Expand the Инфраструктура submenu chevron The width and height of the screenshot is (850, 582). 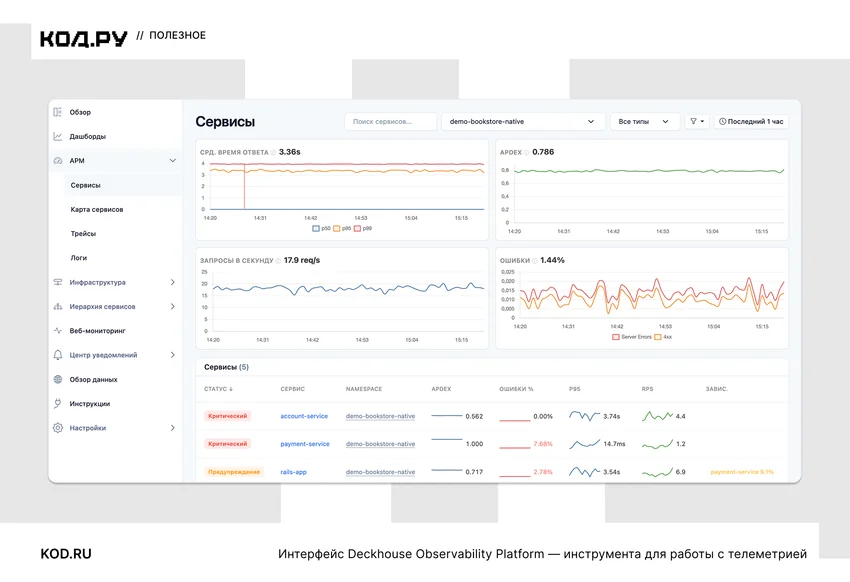pyautogui.click(x=172, y=282)
